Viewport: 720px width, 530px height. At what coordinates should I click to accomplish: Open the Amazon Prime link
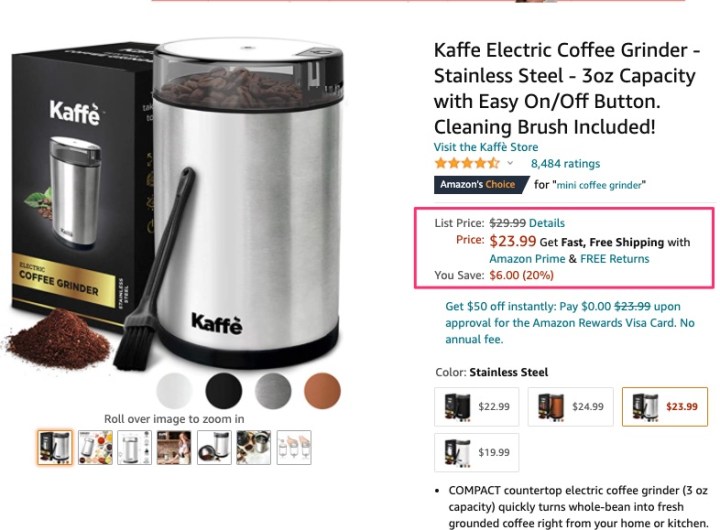(527, 259)
